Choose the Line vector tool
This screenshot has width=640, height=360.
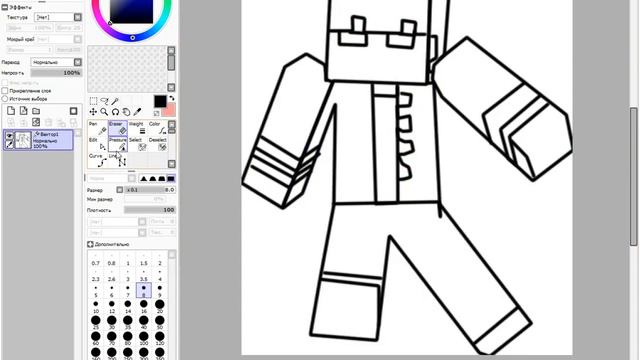point(118,160)
